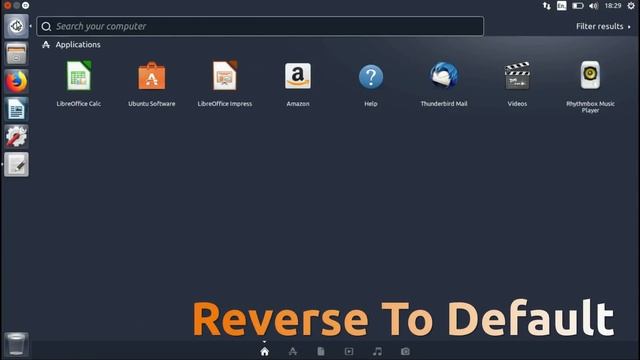The height and width of the screenshot is (360, 640).
Task: Open LibreOffice Impress from the dash
Action: click(225, 76)
